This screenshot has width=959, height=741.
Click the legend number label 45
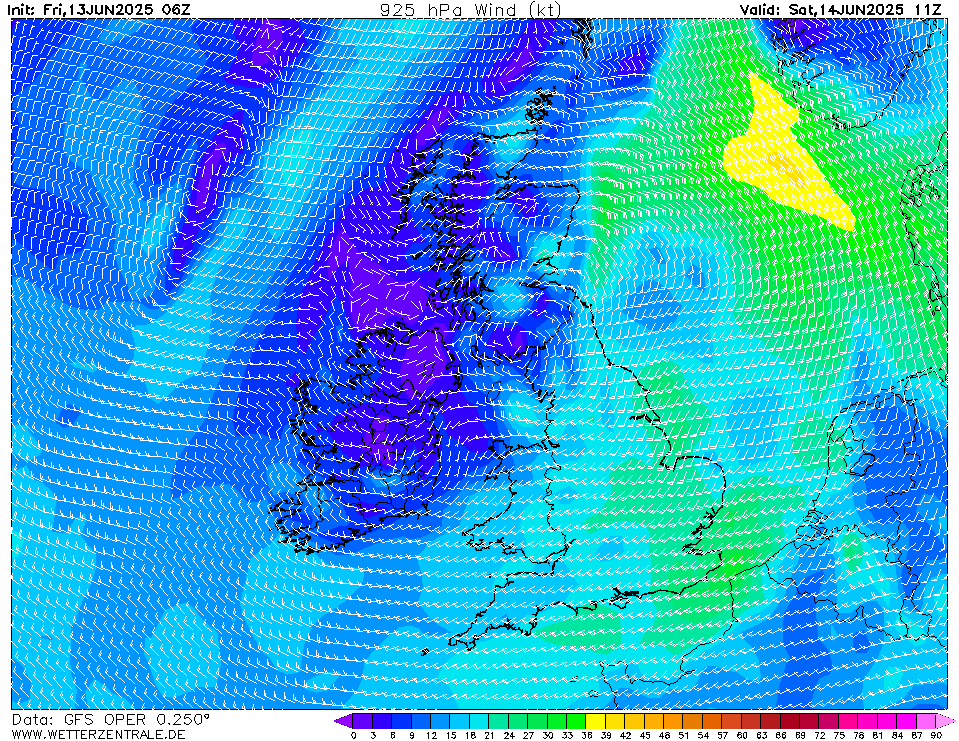tap(645, 735)
